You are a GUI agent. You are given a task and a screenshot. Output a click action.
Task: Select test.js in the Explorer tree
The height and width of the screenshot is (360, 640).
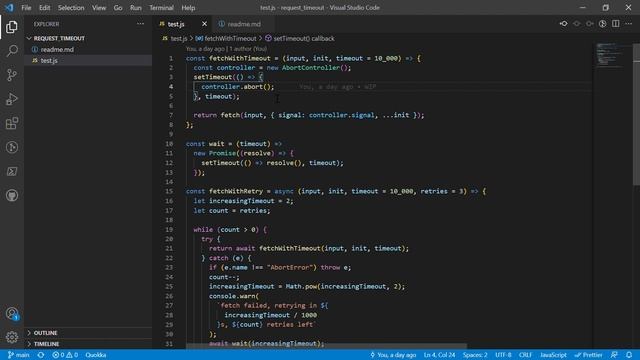(49, 60)
